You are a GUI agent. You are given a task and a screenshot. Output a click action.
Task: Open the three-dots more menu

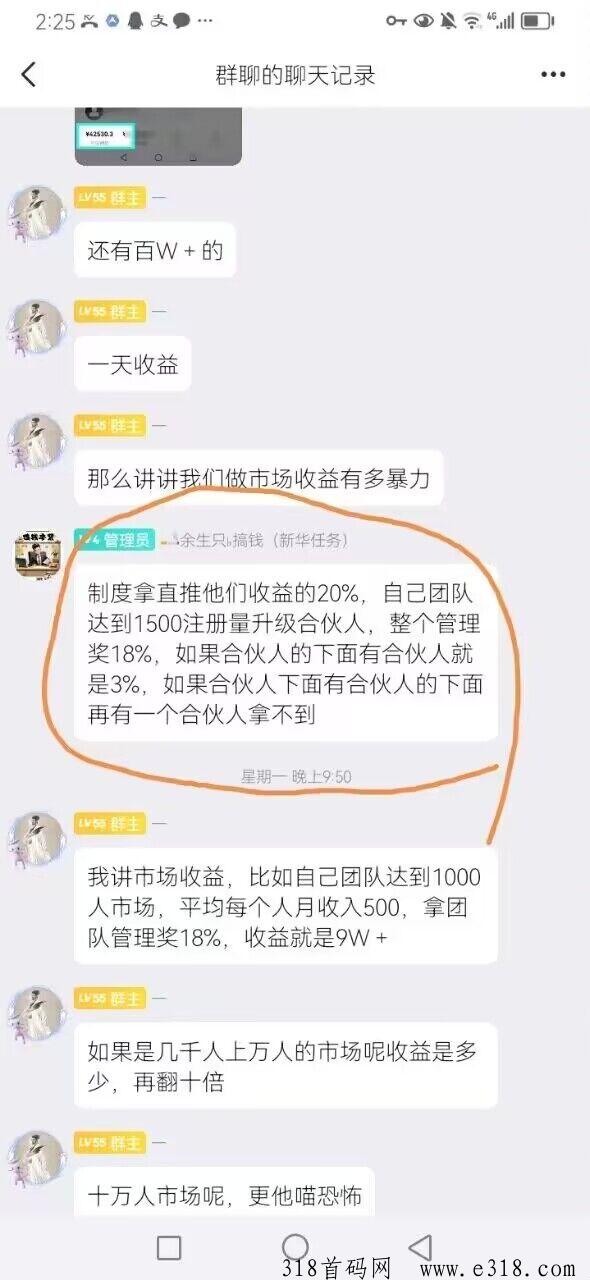click(553, 75)
